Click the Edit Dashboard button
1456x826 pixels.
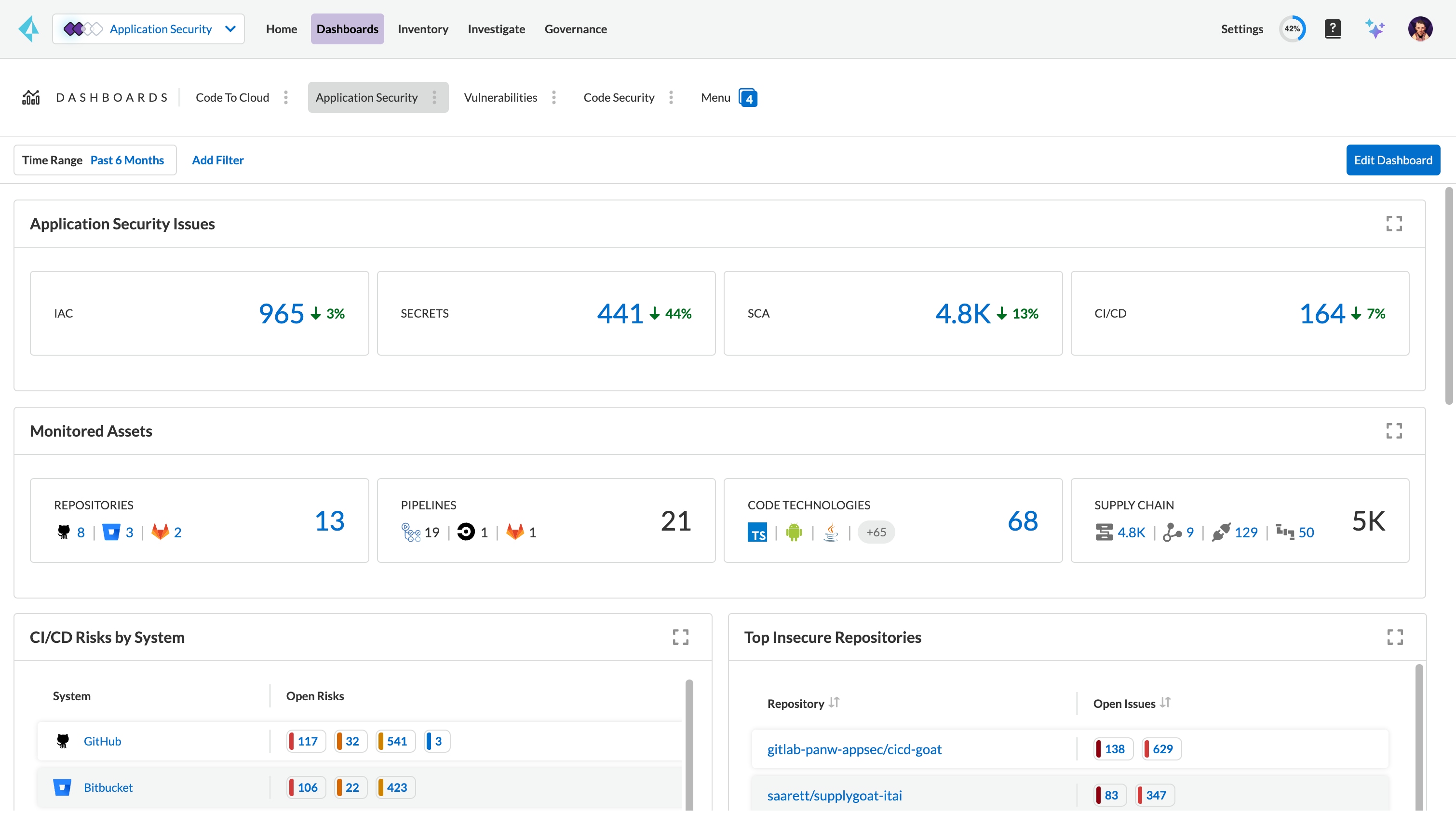click(1392, 160)
